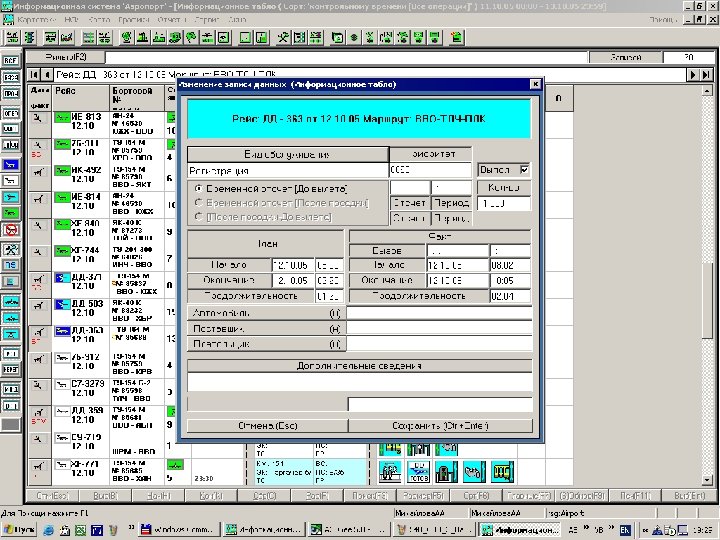
Task: Click the rightmost icon in the main toolbar
Action: click(456, 37)
